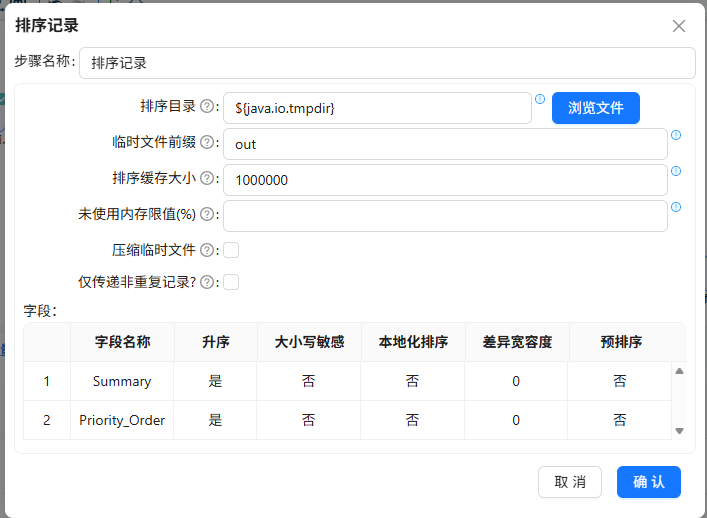Close the 排序记录 dialog with X
The height and width of the screenshot is (518, 707).
coord(679,26)
